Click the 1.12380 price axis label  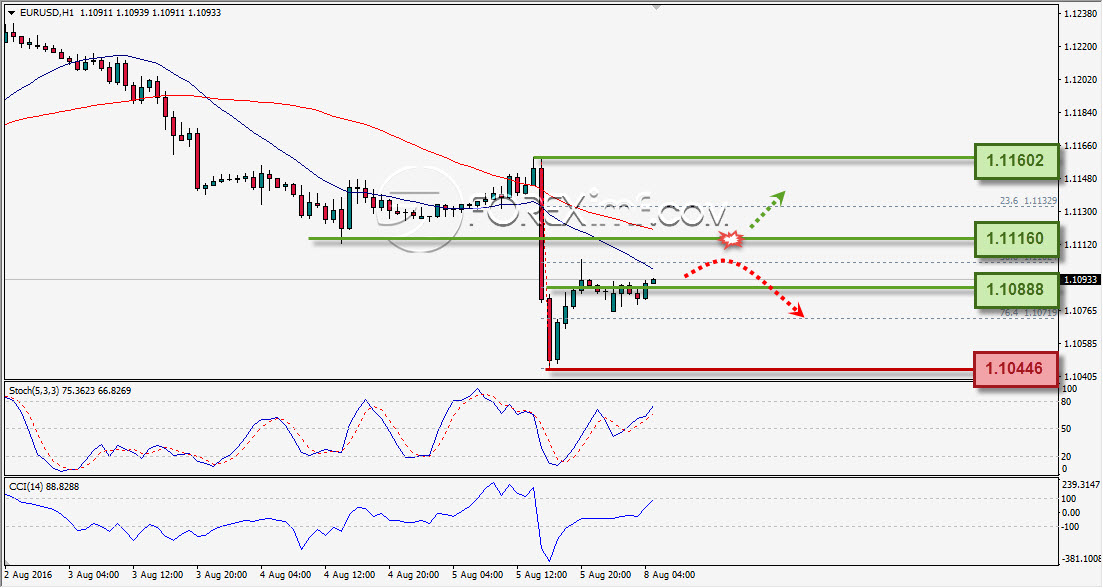pos(1080,13)
